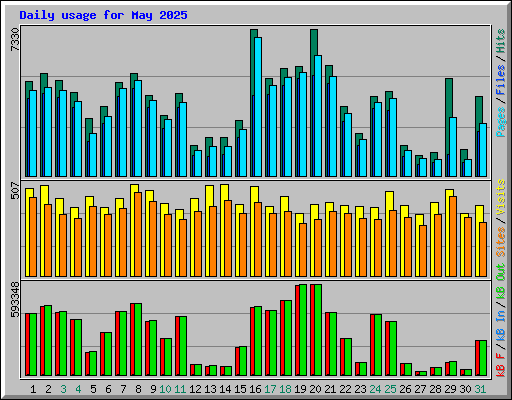Select day 8 label on x-axis
This screenshot has height=400, width=512.
[138, 389]
